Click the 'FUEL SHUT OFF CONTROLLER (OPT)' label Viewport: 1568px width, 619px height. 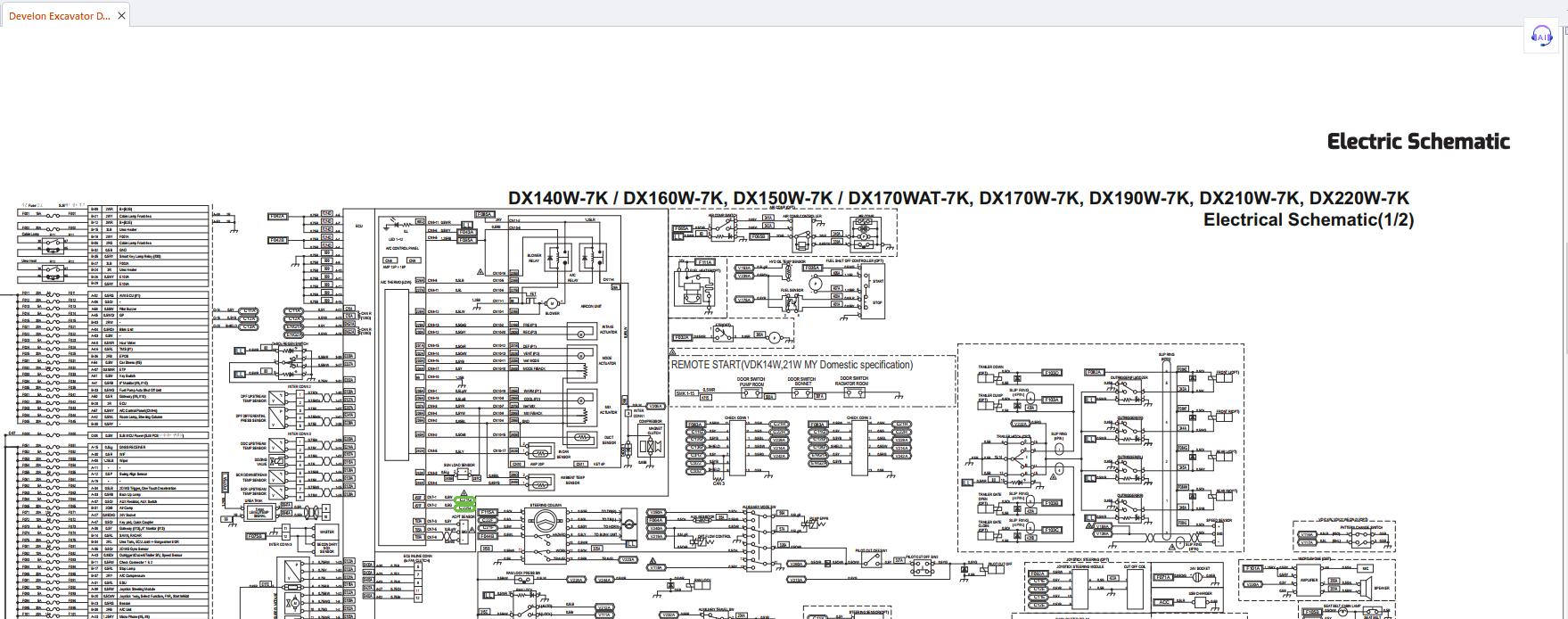tap(855, 260)
